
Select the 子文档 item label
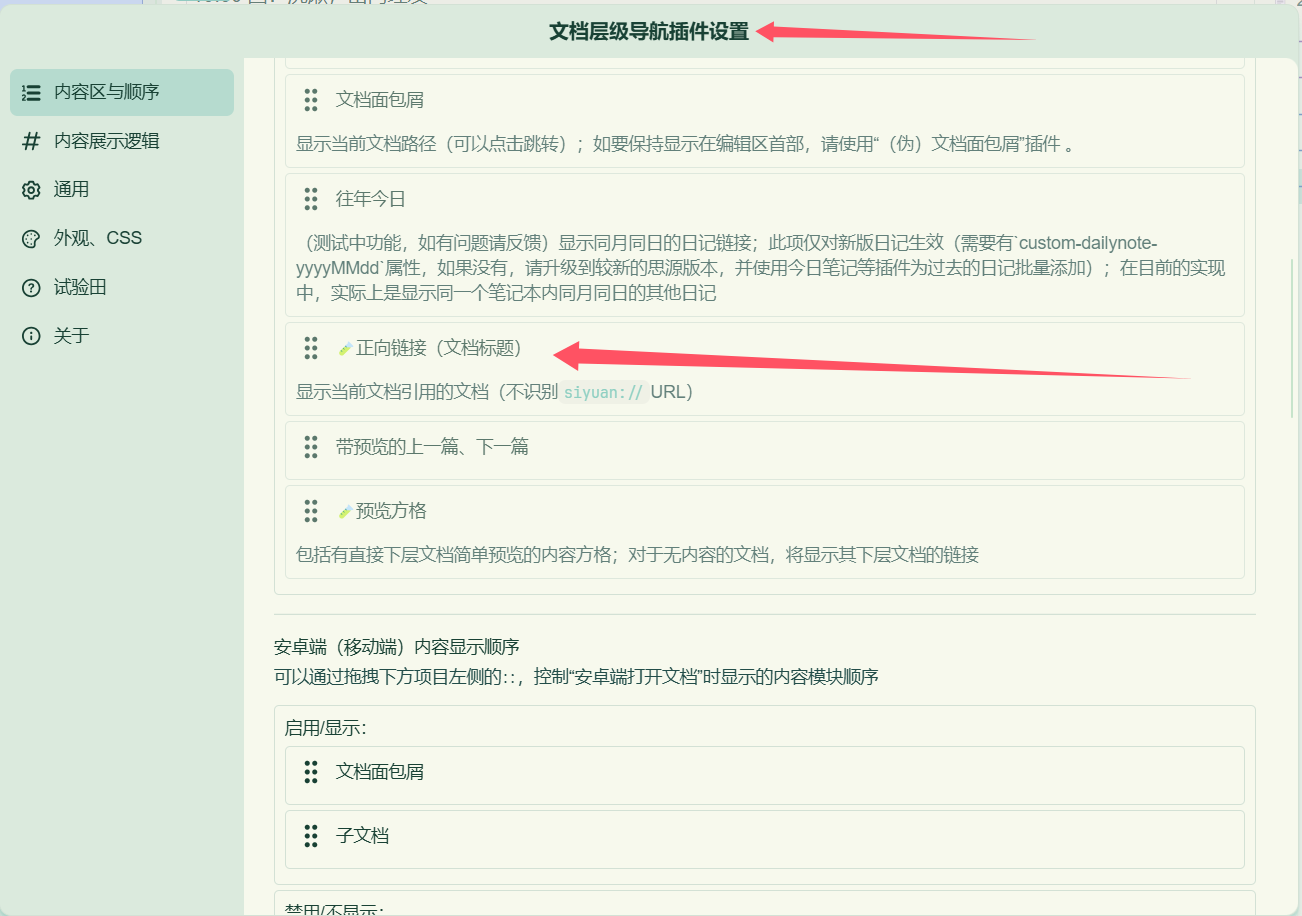[362, 835]
